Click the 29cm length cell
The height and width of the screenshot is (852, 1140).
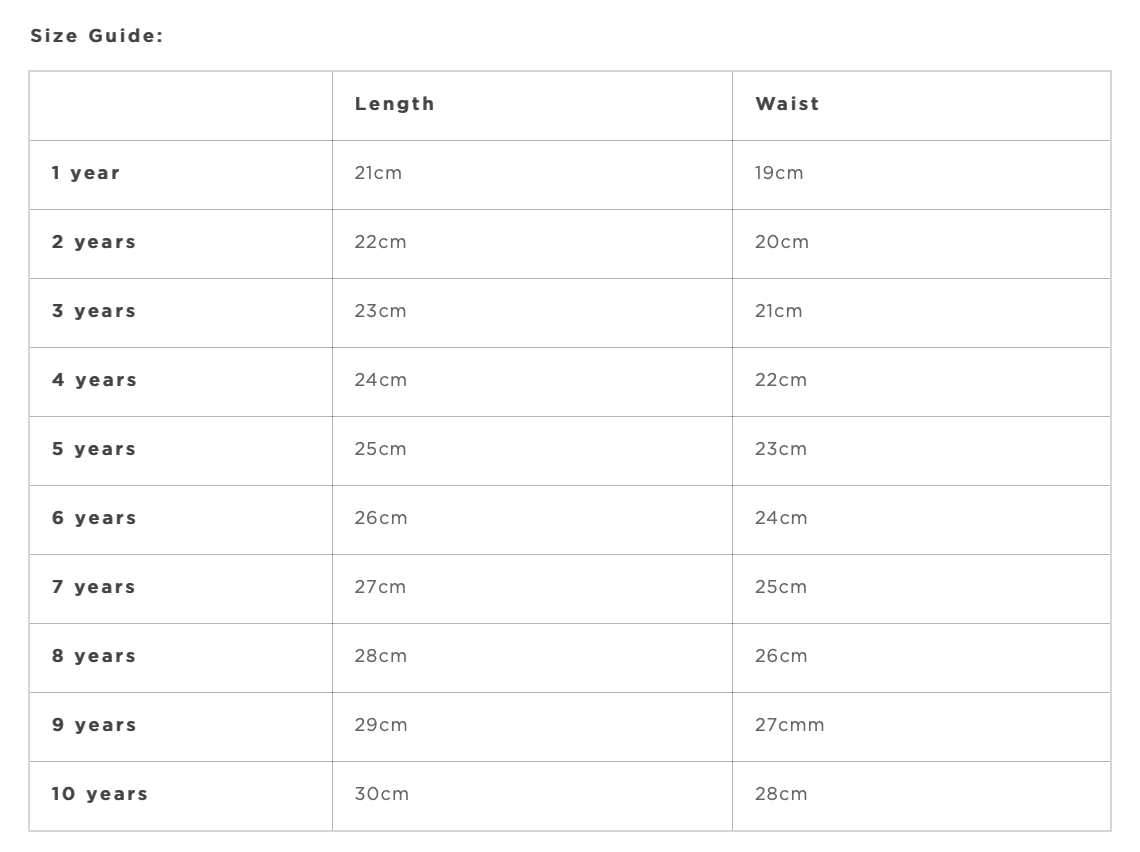click(381, 725)
